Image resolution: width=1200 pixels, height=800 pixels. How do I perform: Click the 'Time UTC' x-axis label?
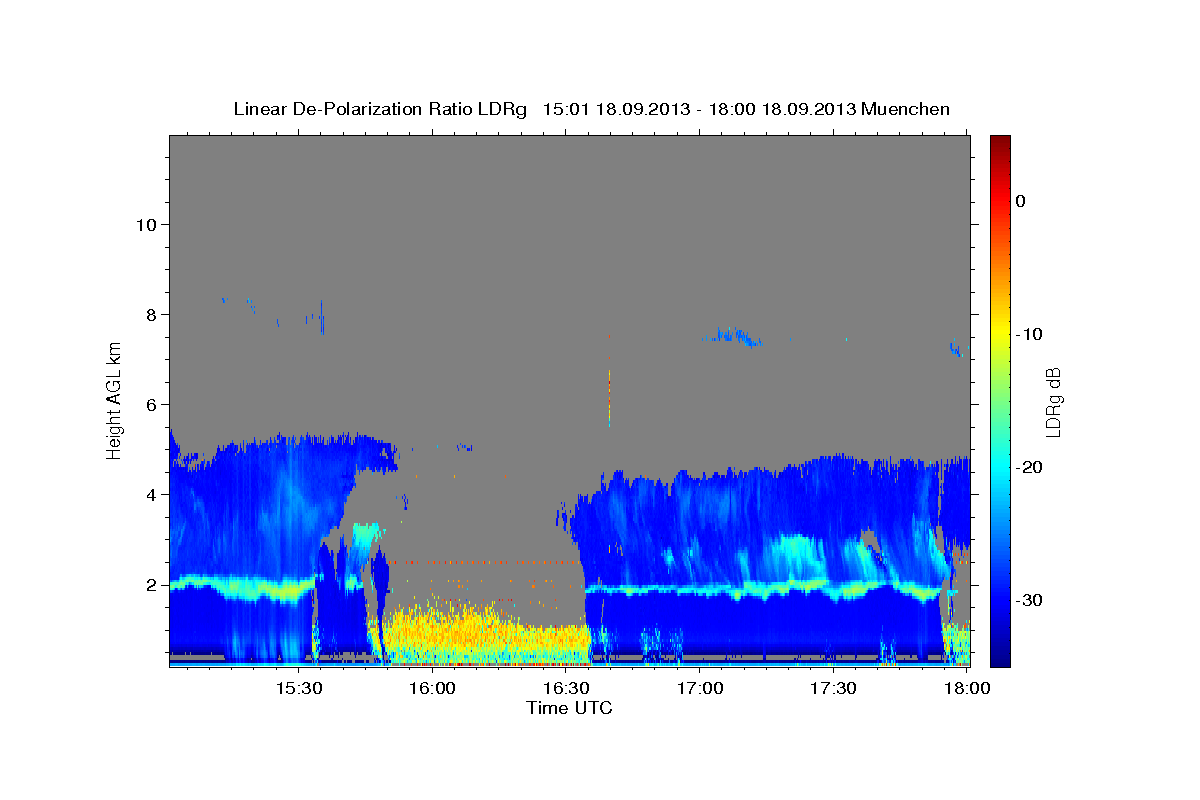pyautogui.click(x=569, y=708)
